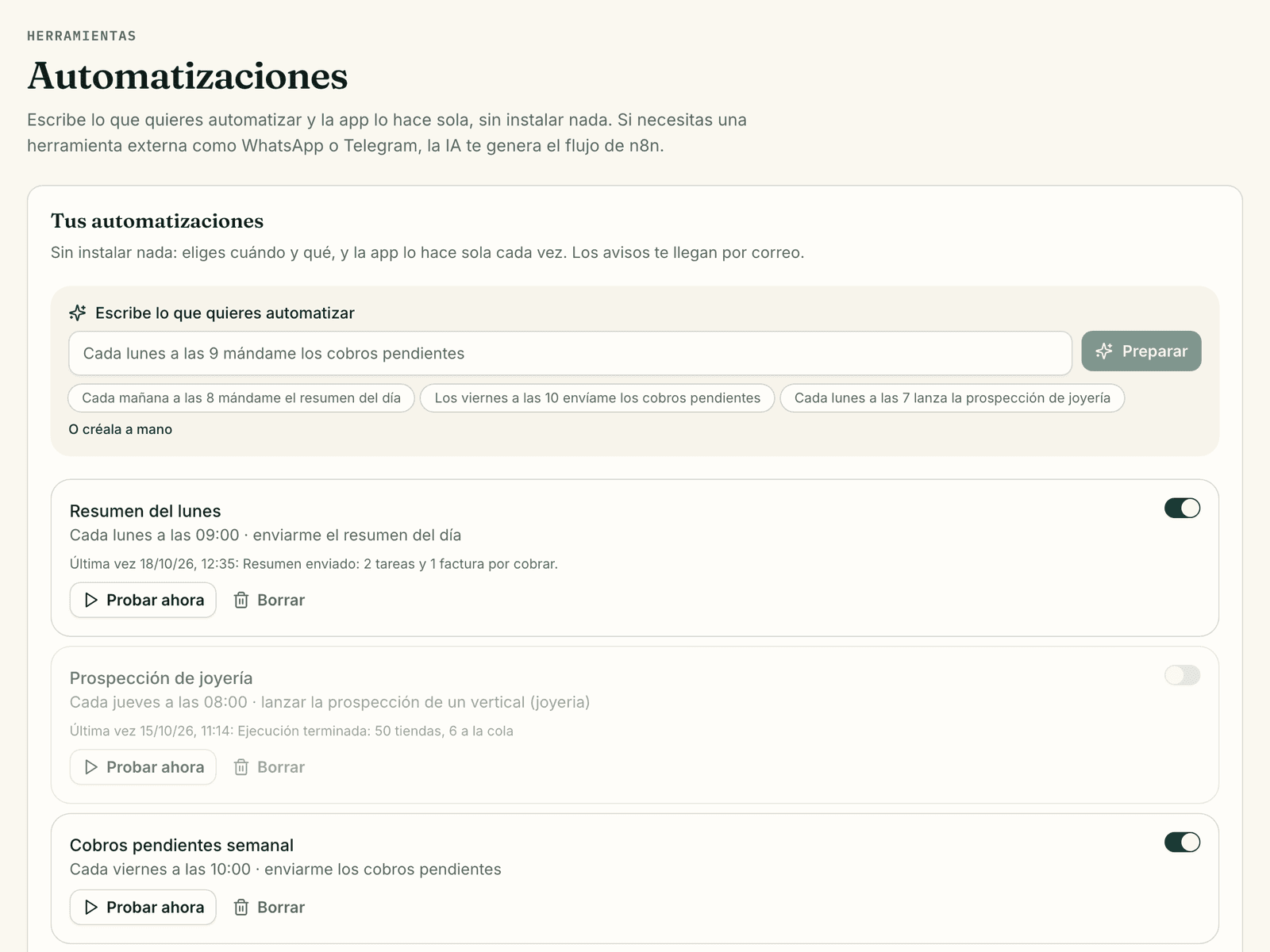Open the 'O créala a mano' link
This screenshot has width=1270, height=952.
(121, 429)
